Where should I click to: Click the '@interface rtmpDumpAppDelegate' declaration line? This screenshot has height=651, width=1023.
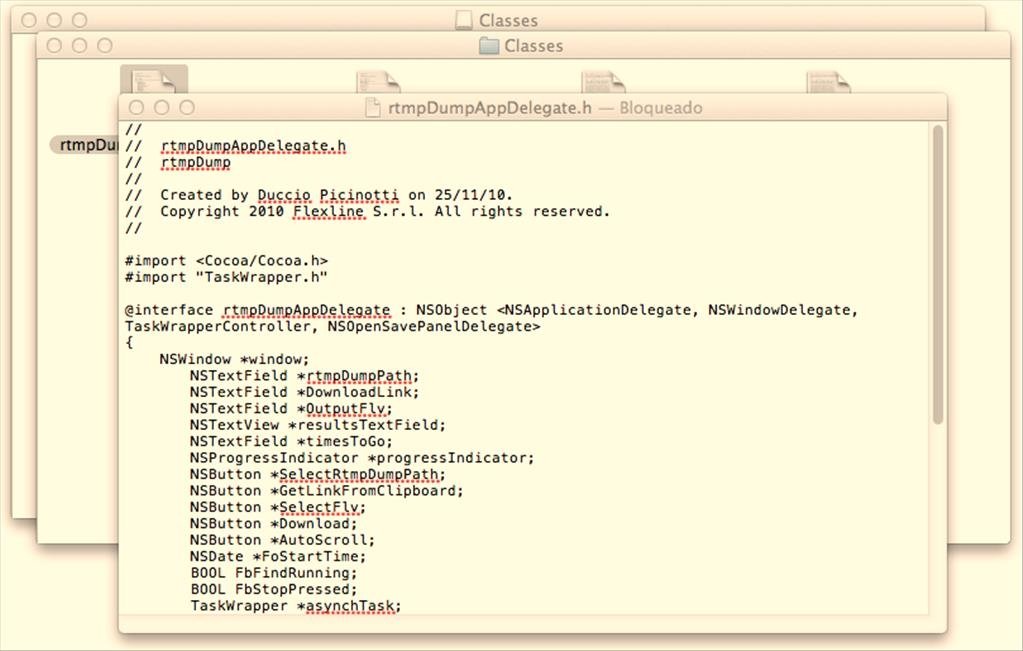pyautogui.click(x=492, y=310)
